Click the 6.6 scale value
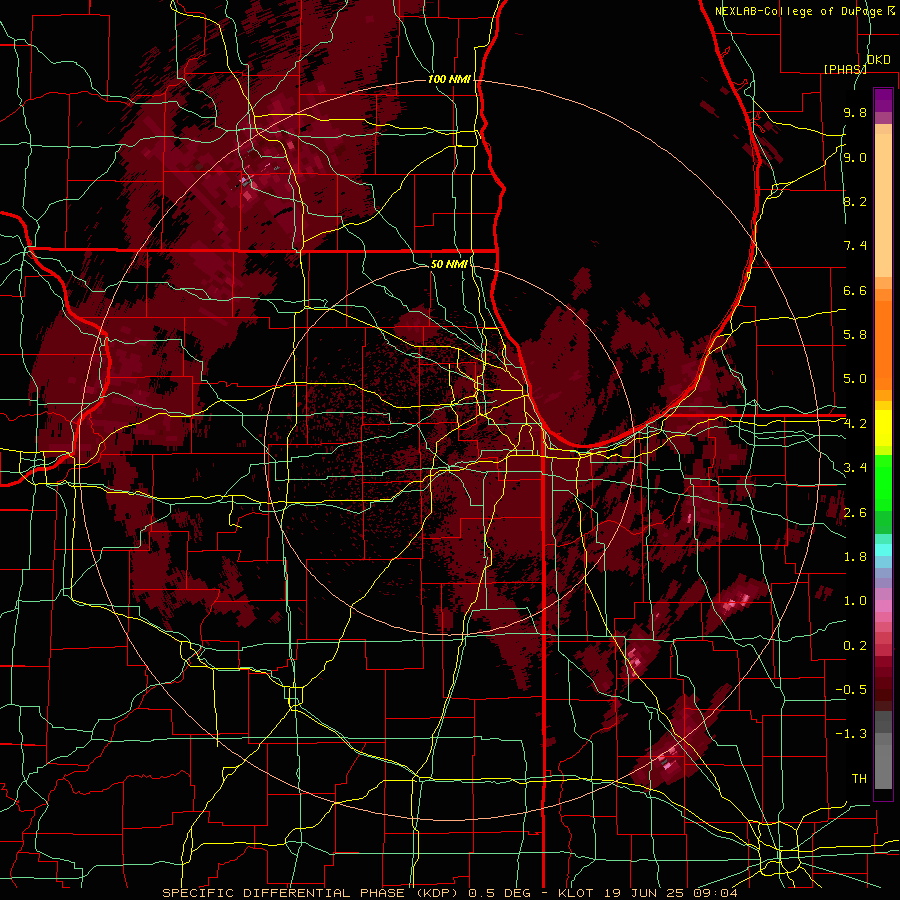This screenshot has height=900, width=900. (855, 290)
